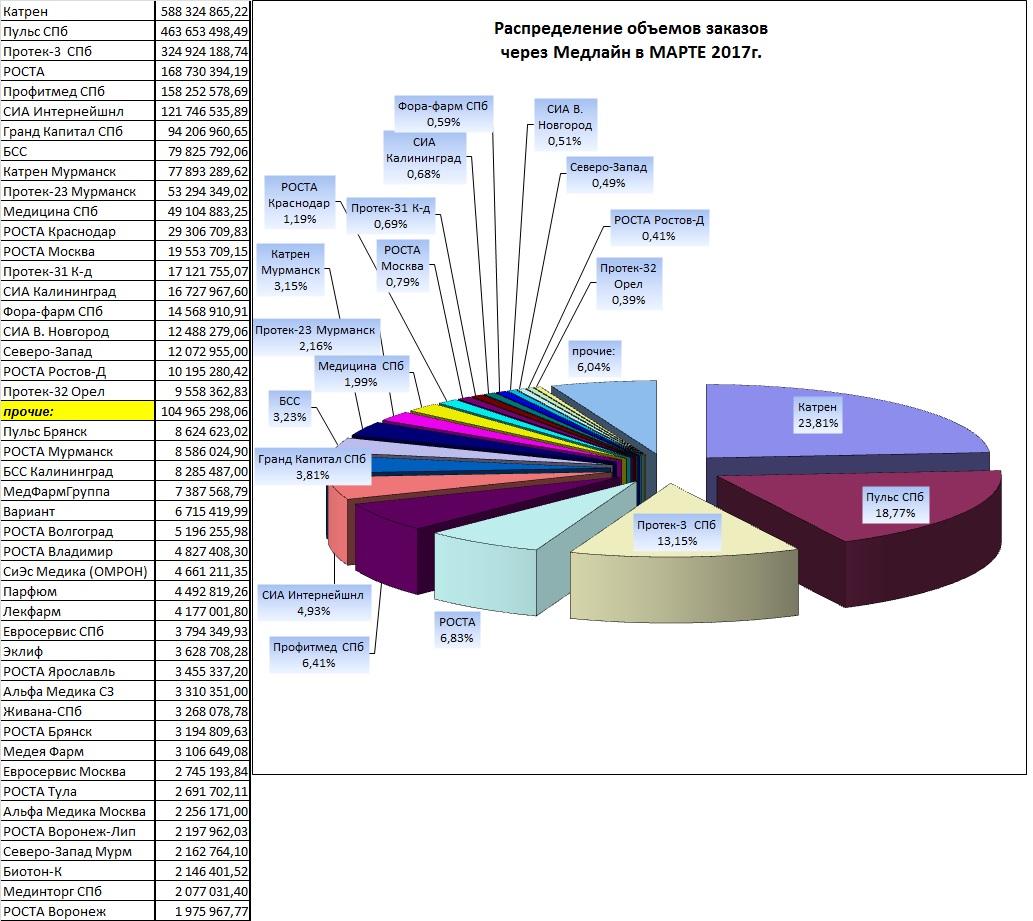Screen dimensions: 1033x921
Task: Select the РОСТА Краснодар table cell
Action: click(77, 231)
